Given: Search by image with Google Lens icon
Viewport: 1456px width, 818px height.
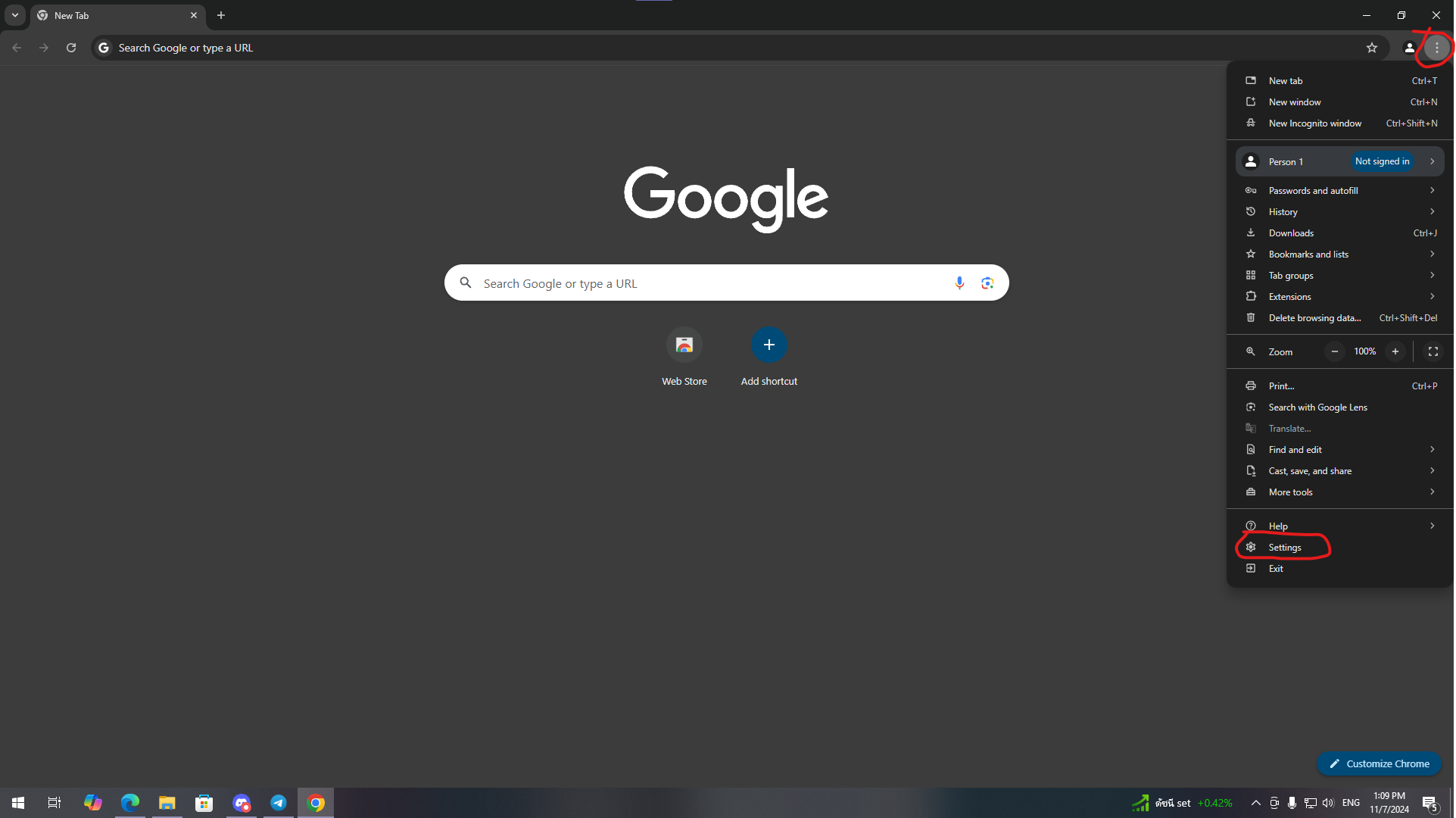Looking at the screenshot, I should [988, 283].
